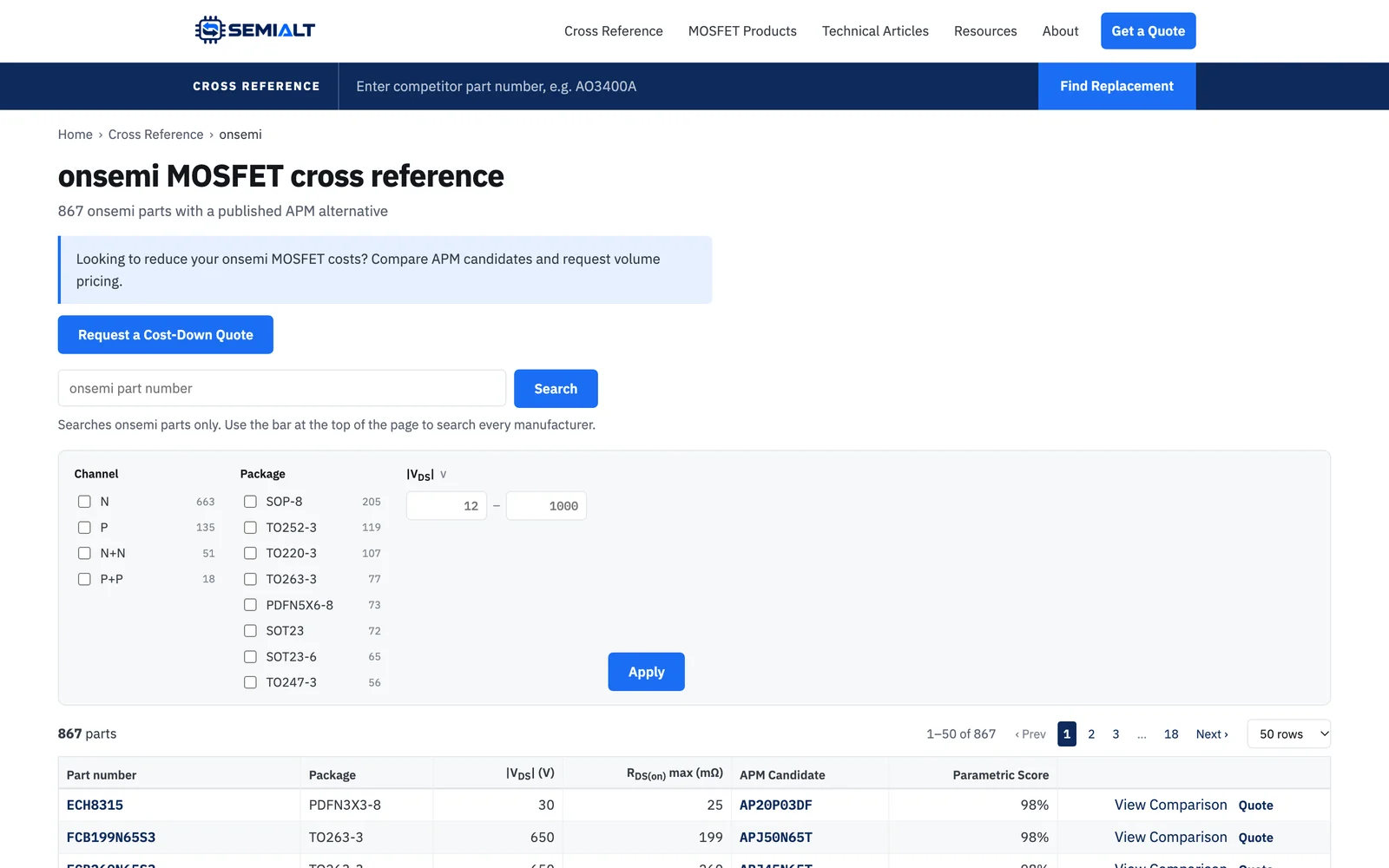Focus the competitor part number field
The height and width of the screenshot is (868, 1389).
point(688,86)
